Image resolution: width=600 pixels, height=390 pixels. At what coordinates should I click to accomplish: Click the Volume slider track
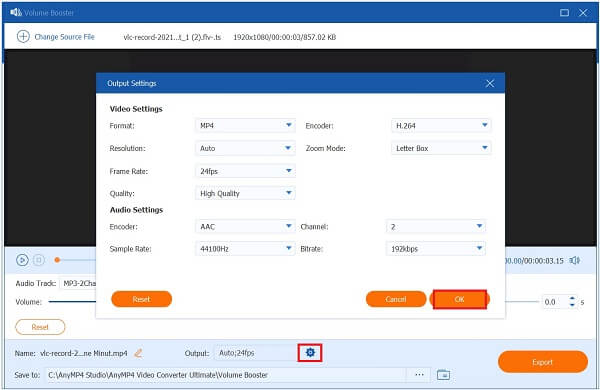pyautogui.click(x=72, y=302)
